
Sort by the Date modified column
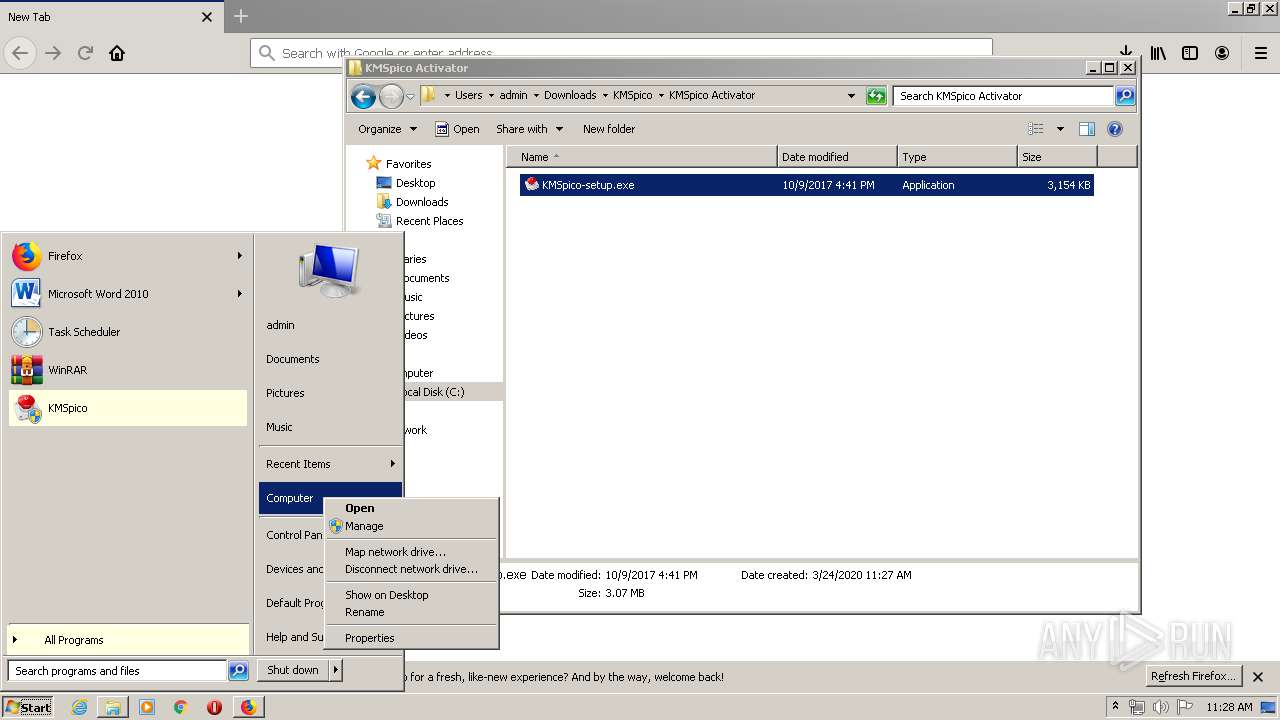coord(837,157)
